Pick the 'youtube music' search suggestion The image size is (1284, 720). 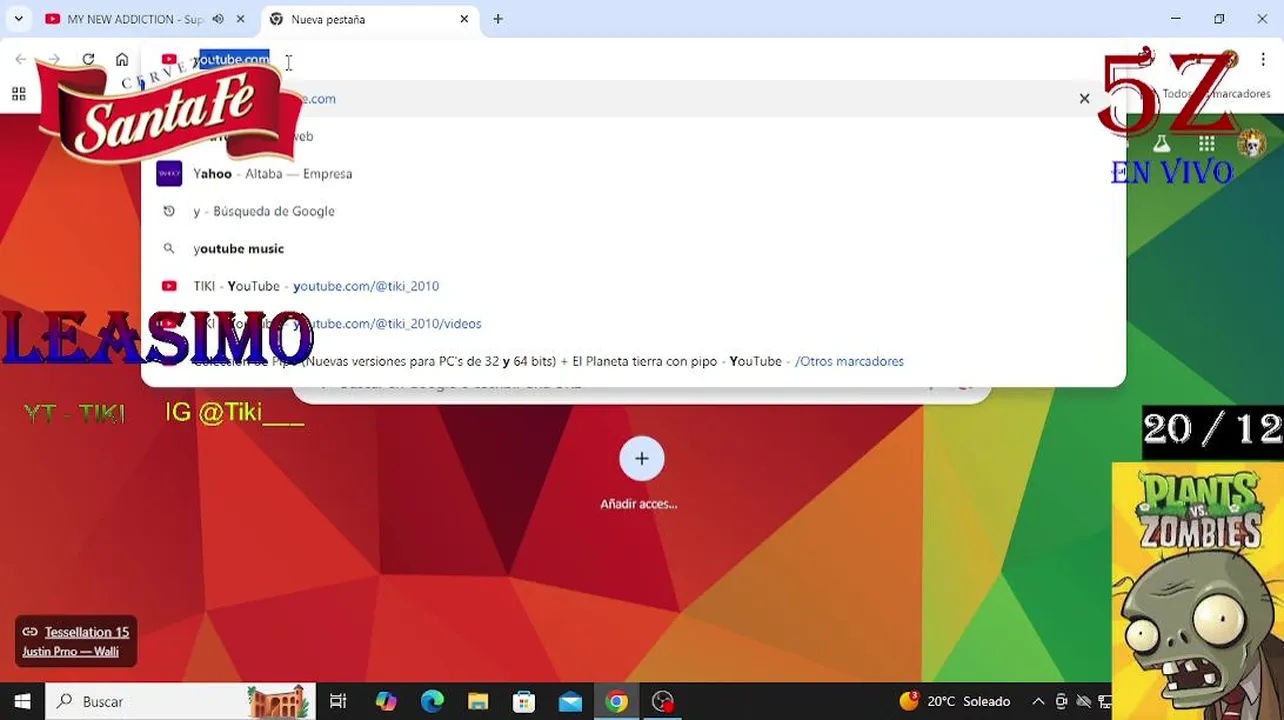[633, 249]
